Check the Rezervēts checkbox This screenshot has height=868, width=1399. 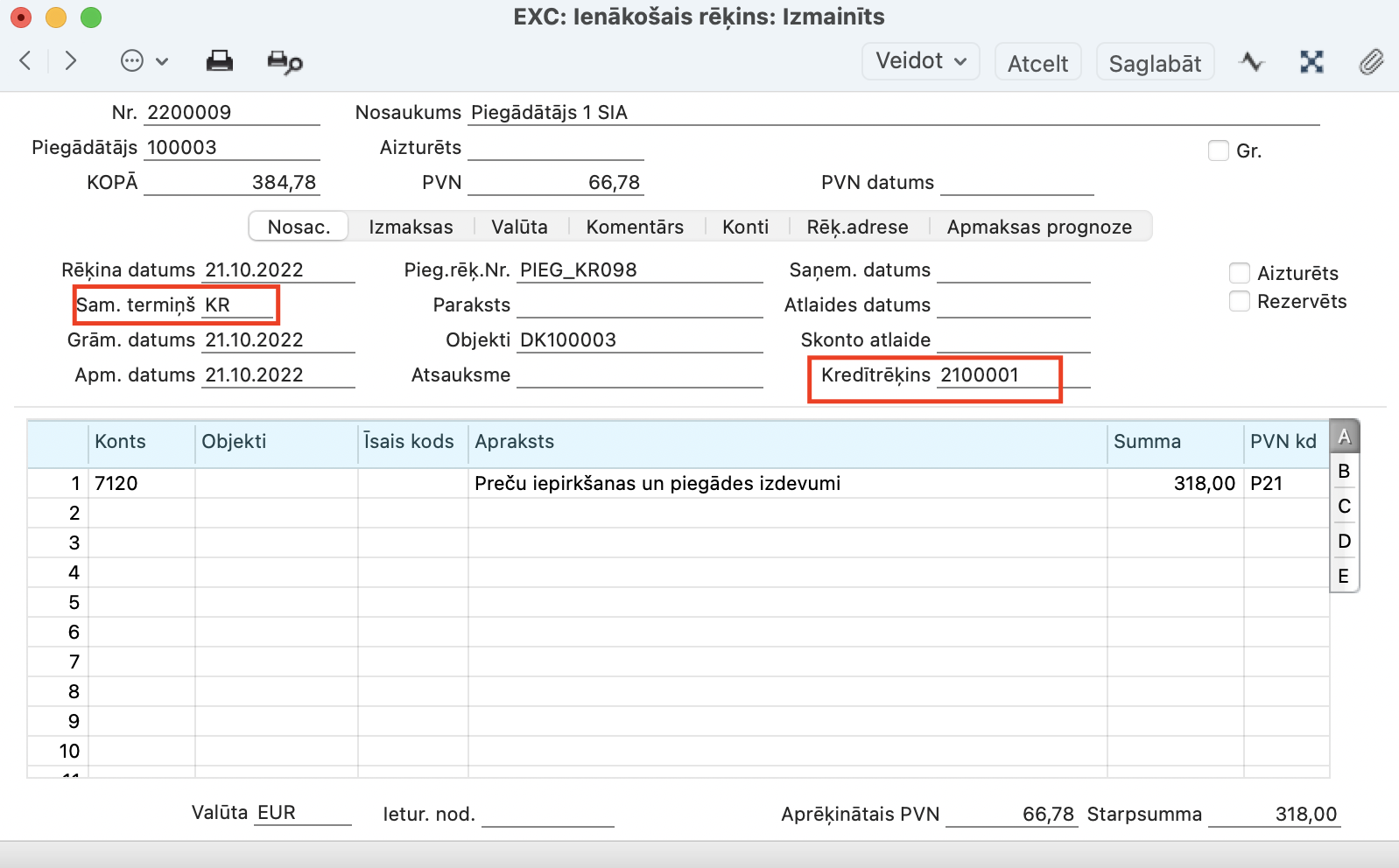(x=1239, y=302)
